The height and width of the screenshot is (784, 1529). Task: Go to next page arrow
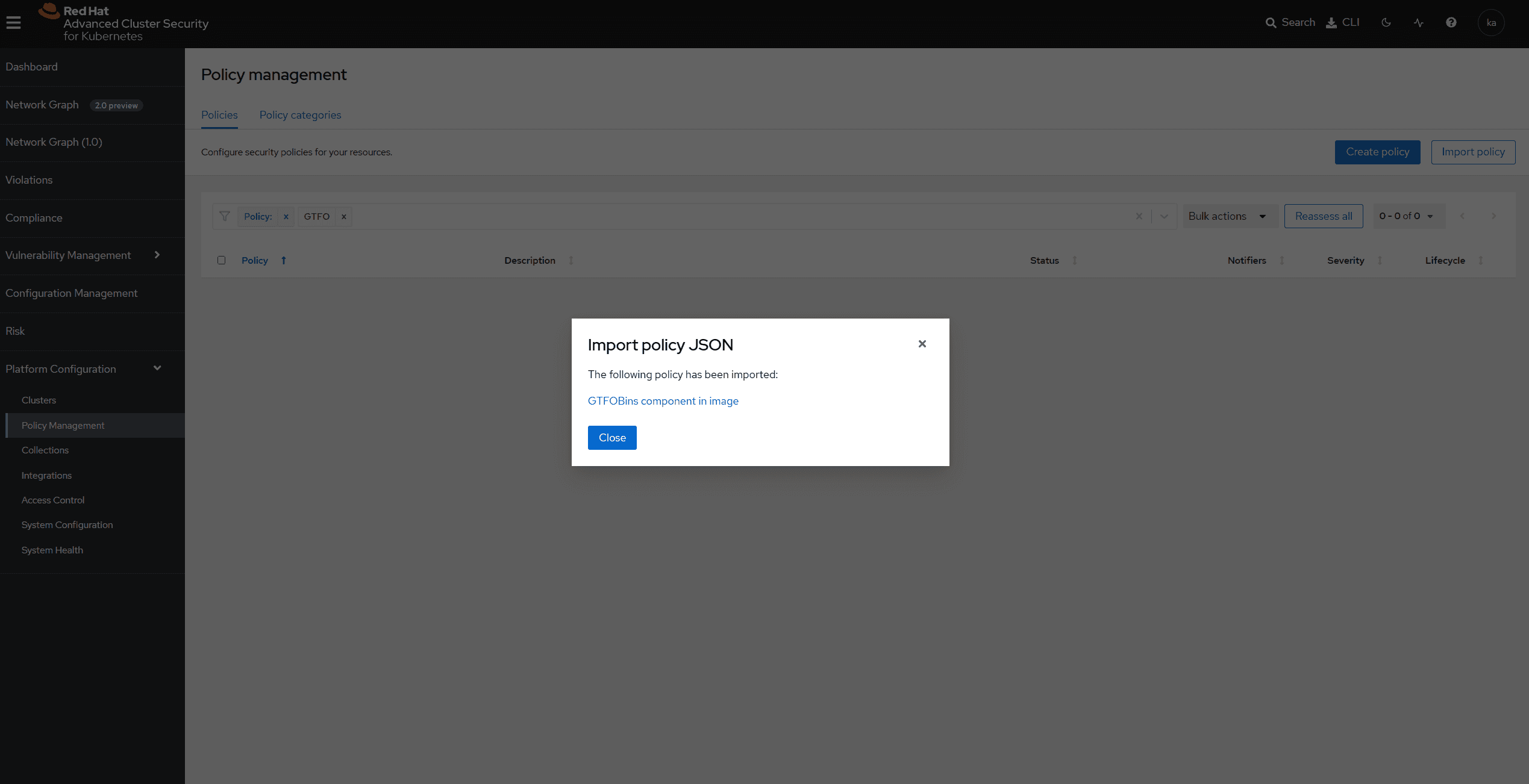(x=1493, y=216)
